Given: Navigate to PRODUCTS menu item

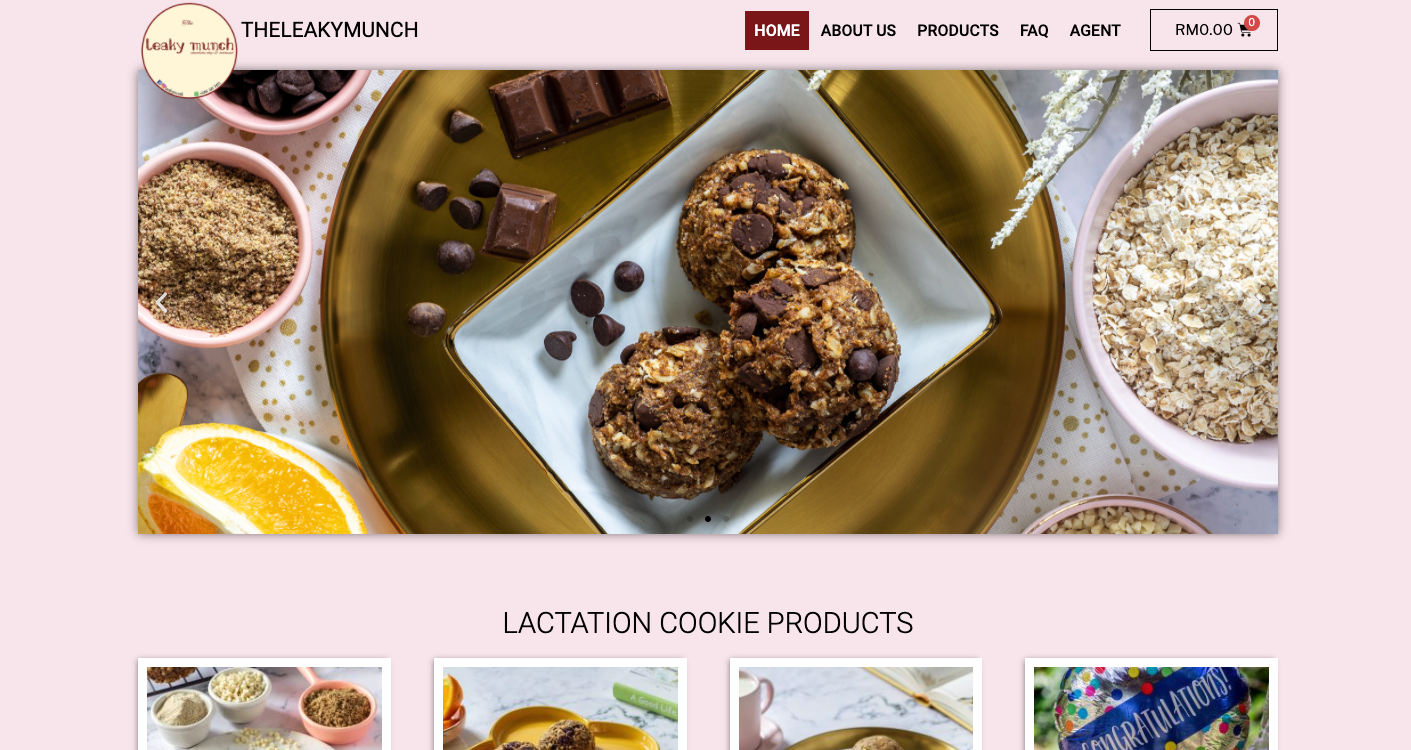Looking at the screenshot, I should [x=958, y=30].
